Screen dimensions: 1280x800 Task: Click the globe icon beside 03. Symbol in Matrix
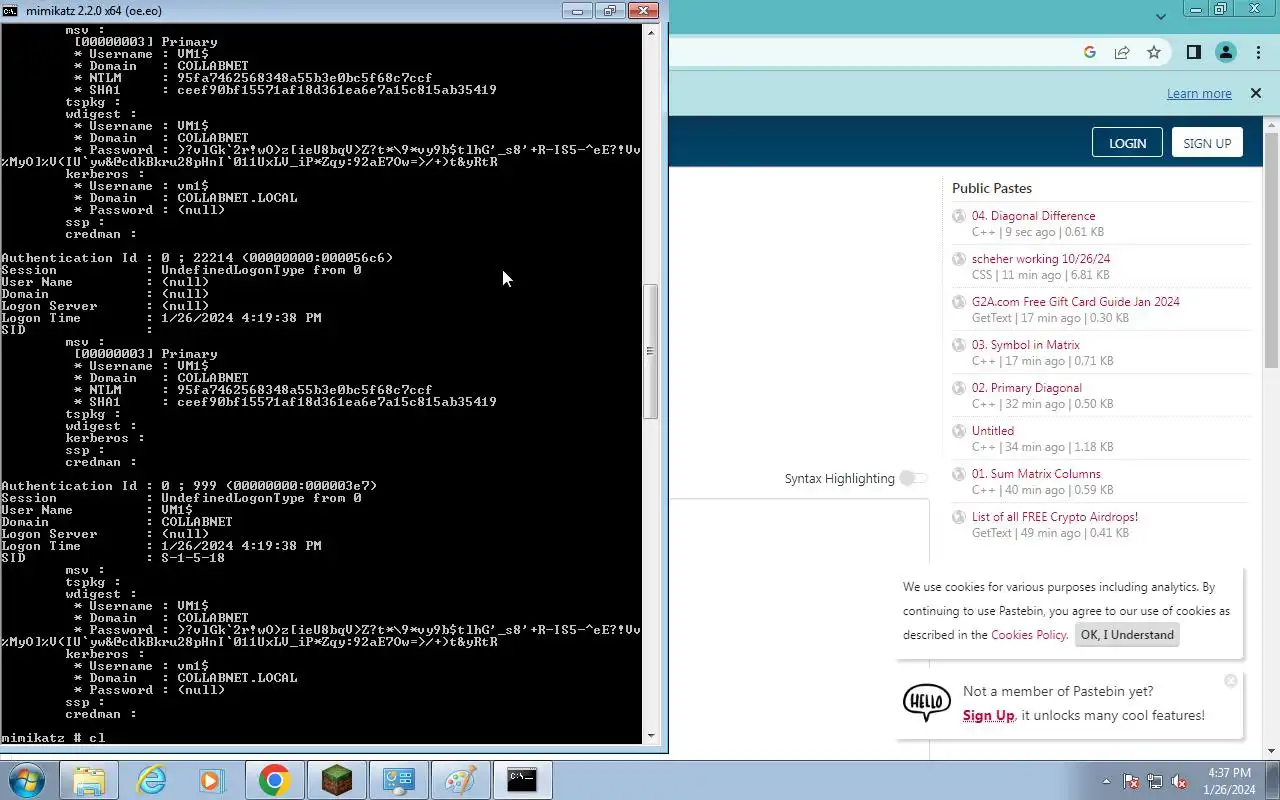pos(959,345)
